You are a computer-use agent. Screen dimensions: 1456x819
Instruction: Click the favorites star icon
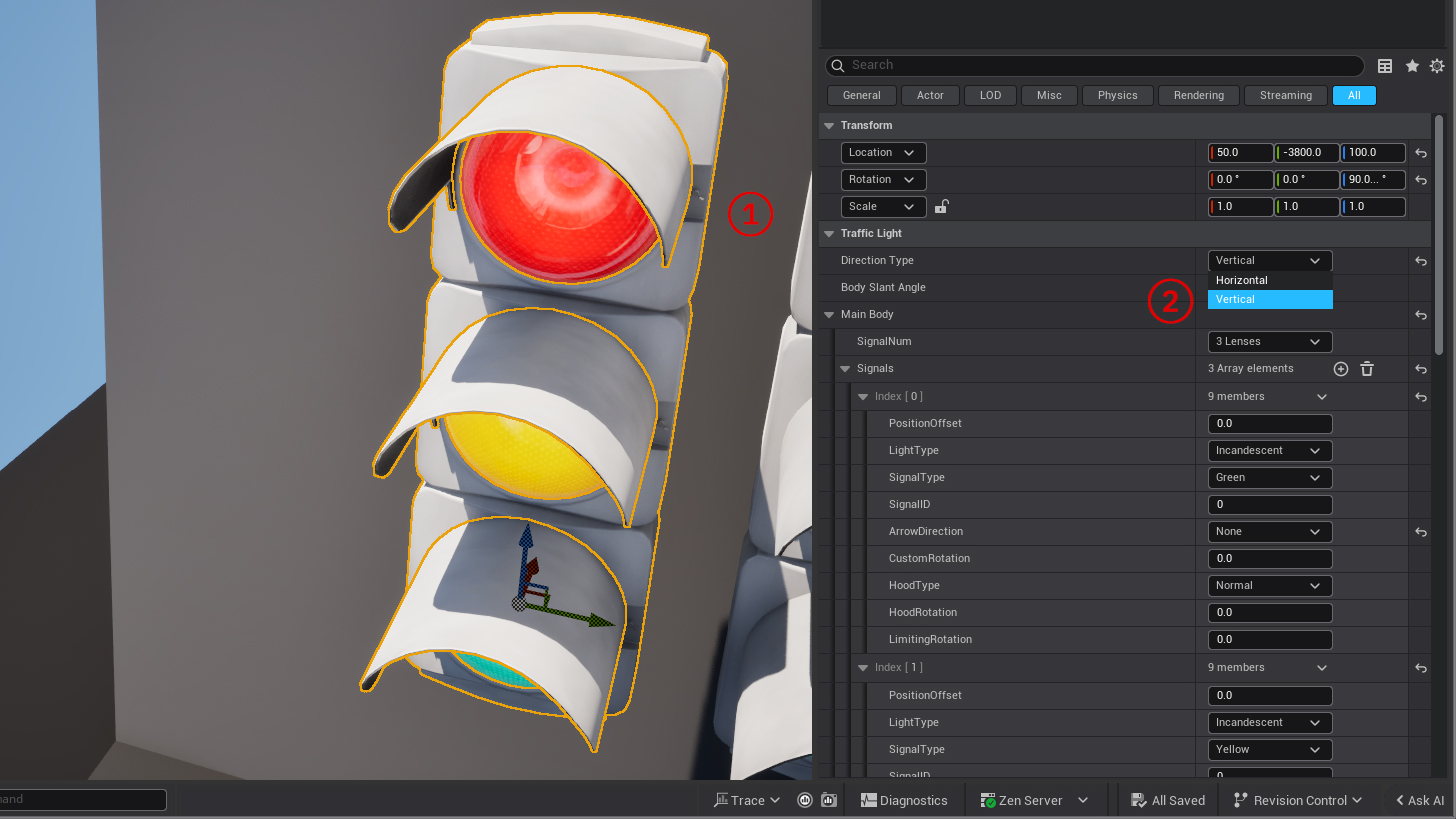[1412, 66]
